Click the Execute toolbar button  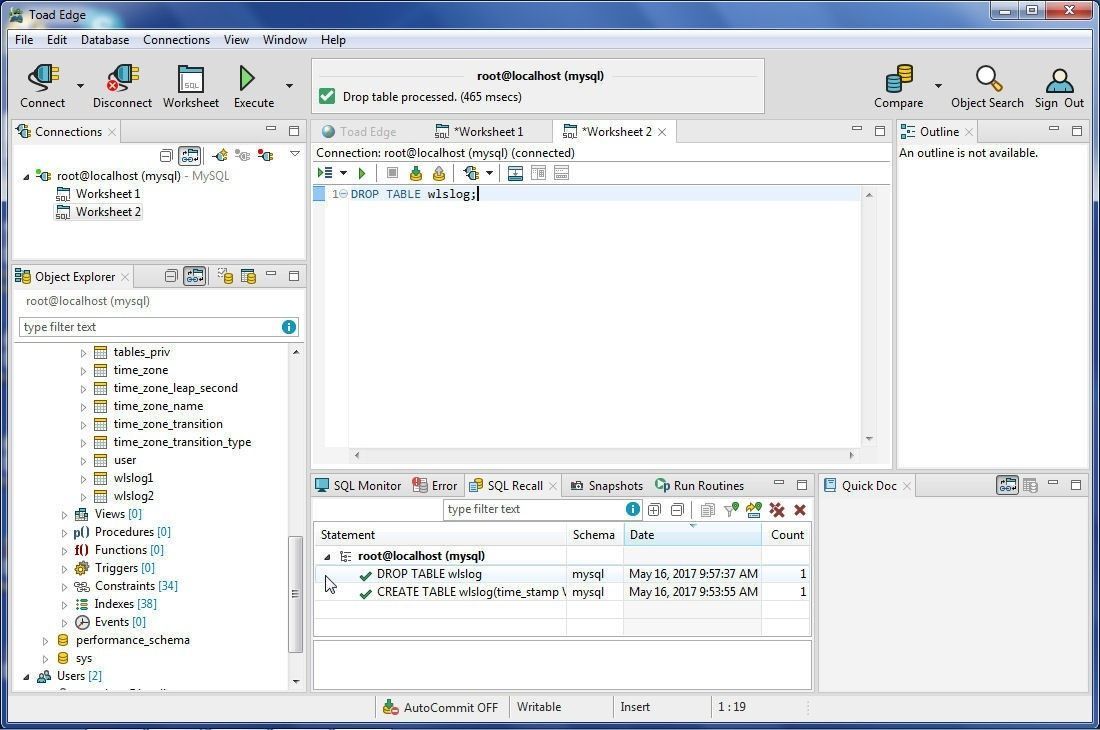click(253, 86)
